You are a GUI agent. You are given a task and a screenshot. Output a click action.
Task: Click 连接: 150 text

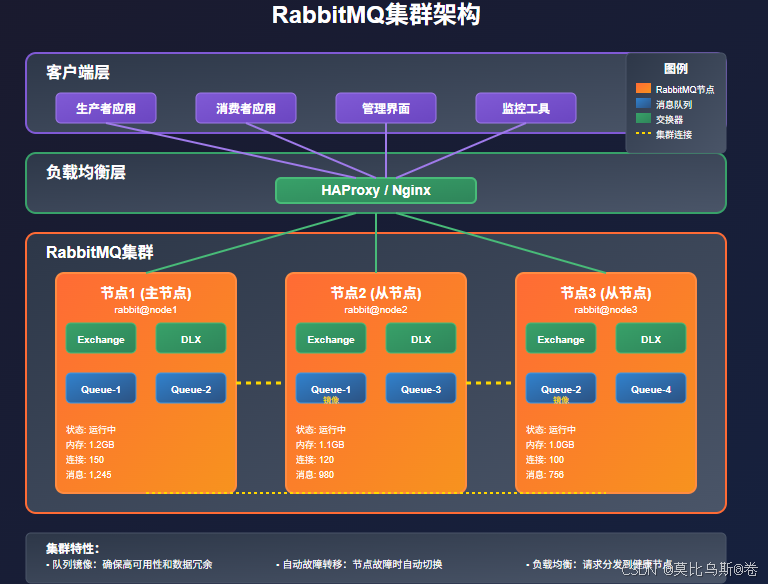tap(85, 460)
